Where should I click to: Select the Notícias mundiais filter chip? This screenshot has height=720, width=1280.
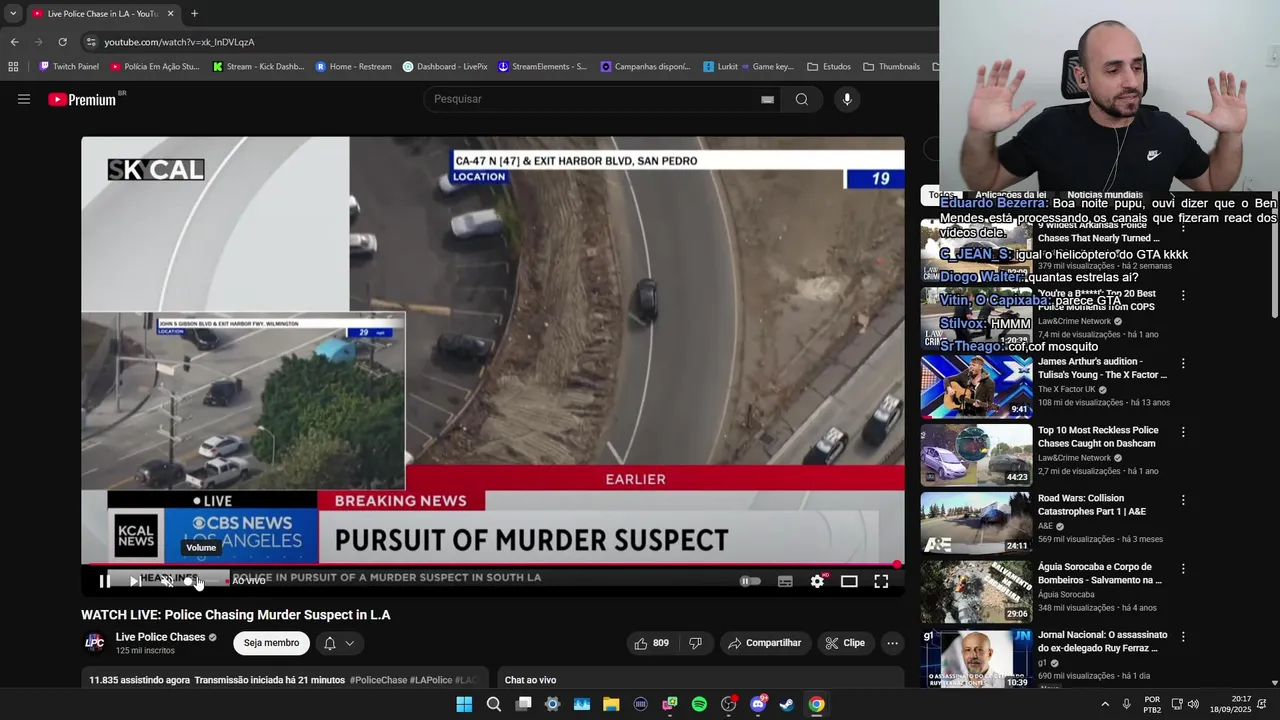[1105, 195]
